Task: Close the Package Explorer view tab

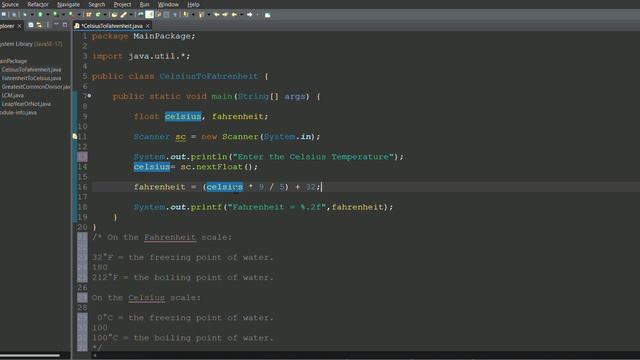Action: pos(19,26)
